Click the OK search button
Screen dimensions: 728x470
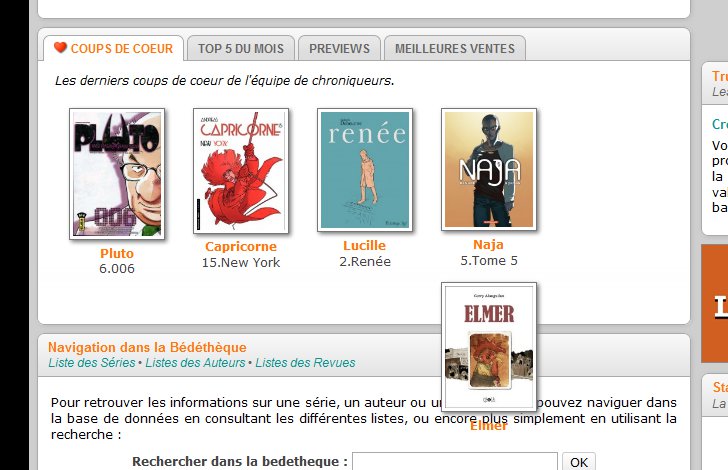point(578,462)
